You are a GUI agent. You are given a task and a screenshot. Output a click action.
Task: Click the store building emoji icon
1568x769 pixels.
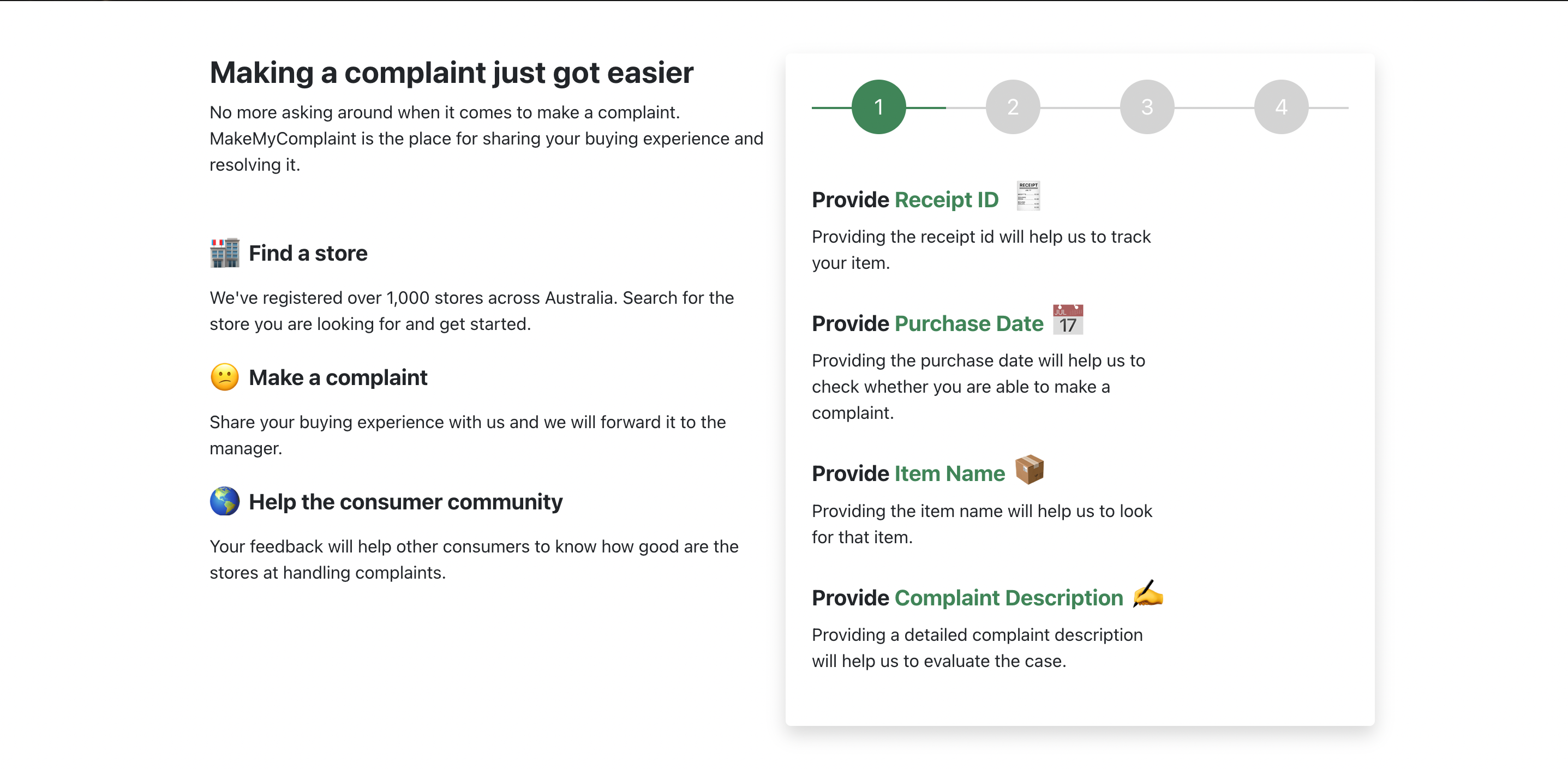tap(225, 253)
